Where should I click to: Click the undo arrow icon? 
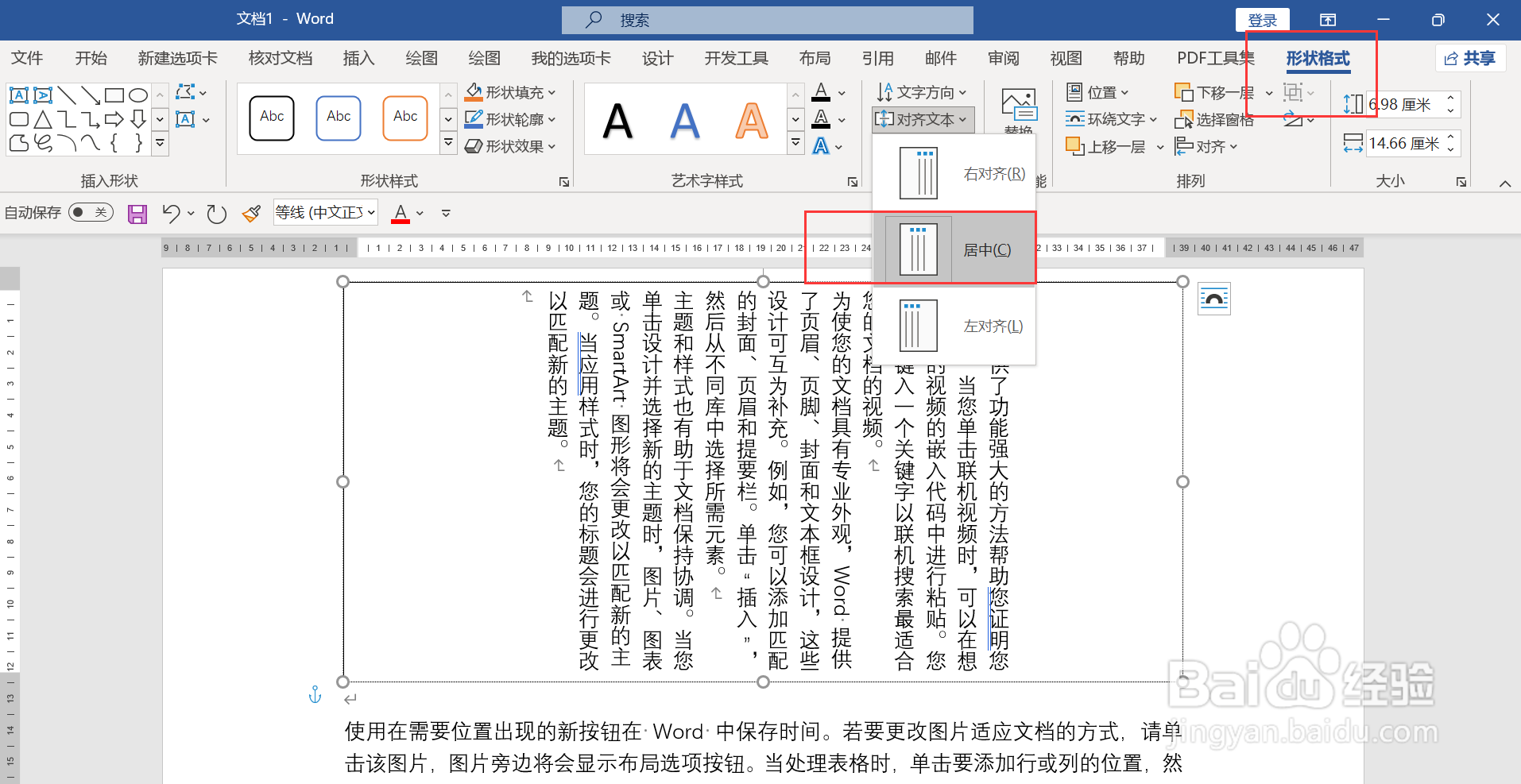pos(170,213)
